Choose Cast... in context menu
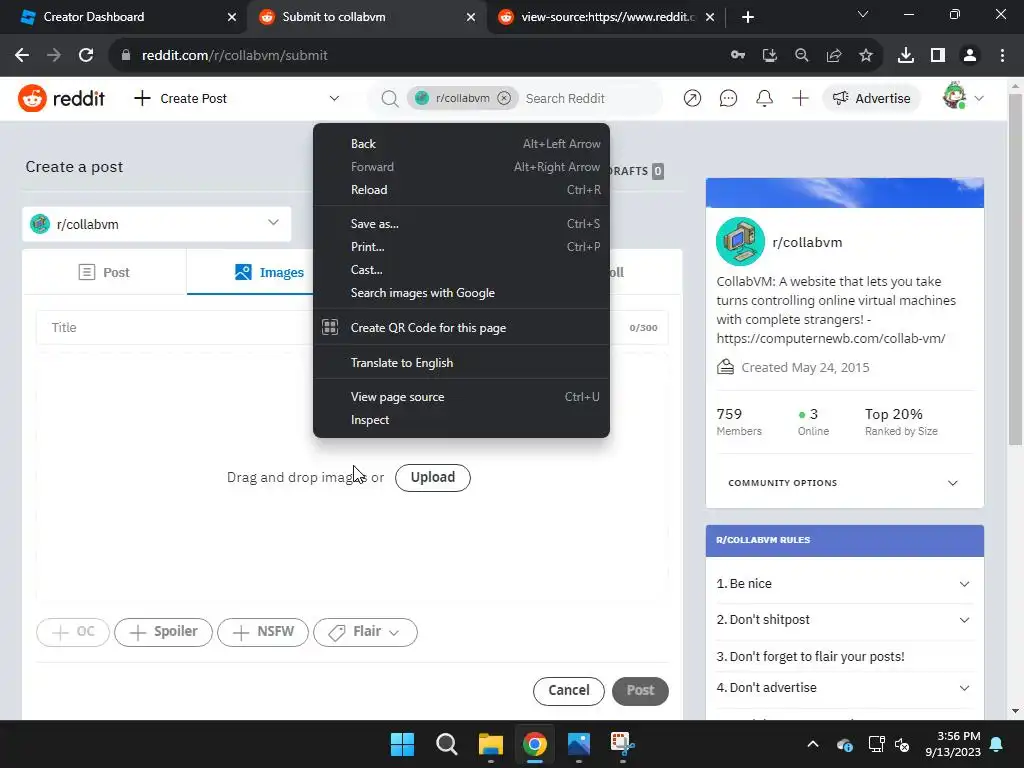The image size is (1024, 768). [x=461, y=270]
